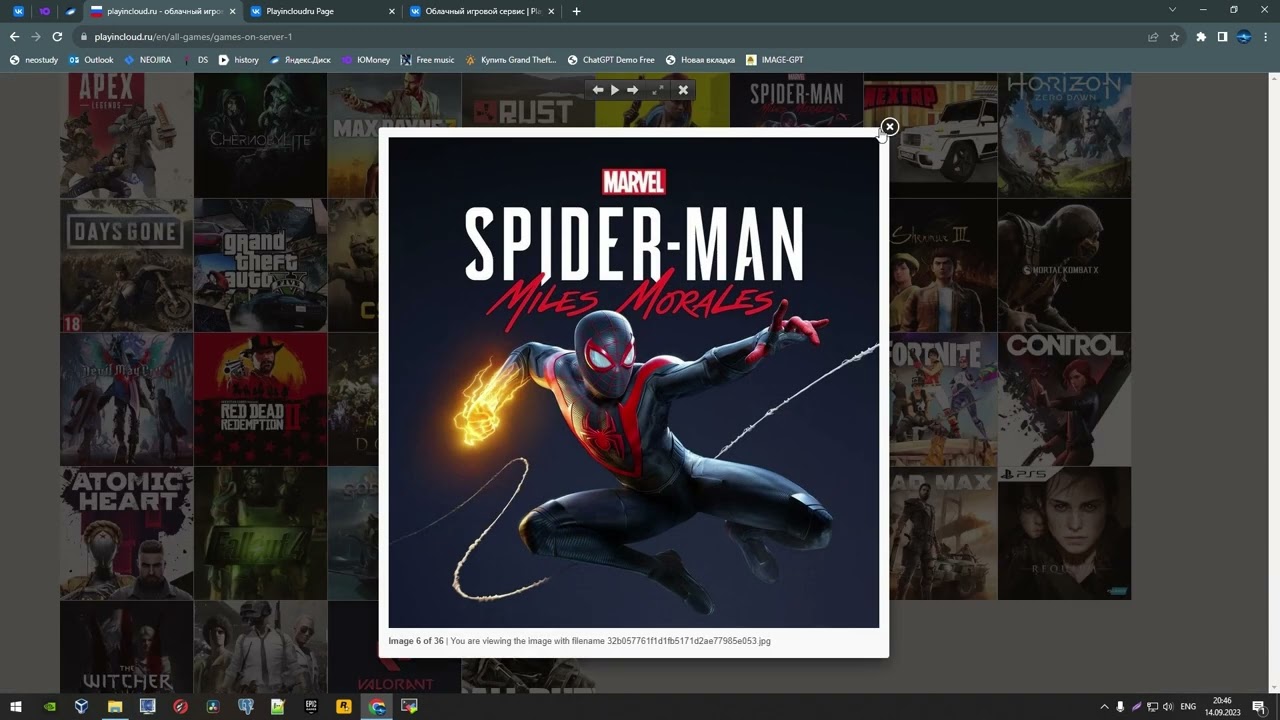Switch to Облачный игровой сервис tab

point(480,11)
